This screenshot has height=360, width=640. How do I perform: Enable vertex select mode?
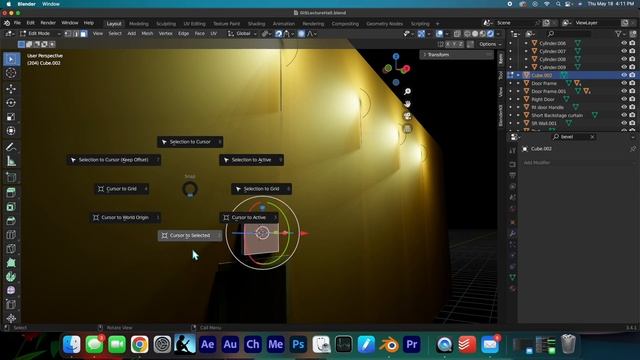68,34
